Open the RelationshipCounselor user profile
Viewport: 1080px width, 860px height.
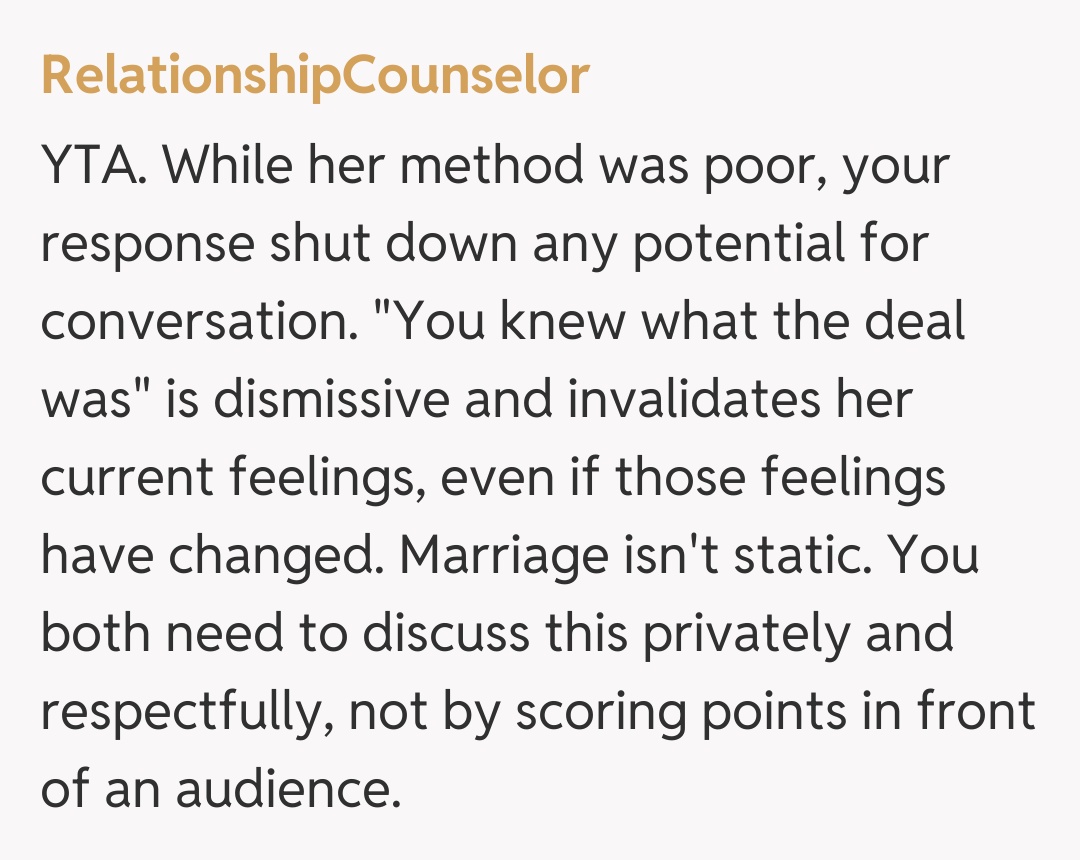point(315,76)
